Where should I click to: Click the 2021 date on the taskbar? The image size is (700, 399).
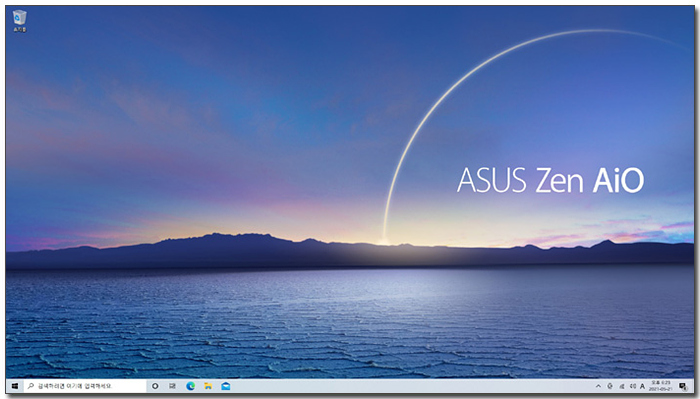click(661, 389)
